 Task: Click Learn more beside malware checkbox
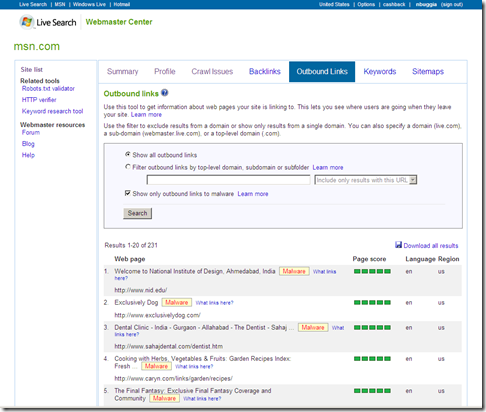coord(253,194)
